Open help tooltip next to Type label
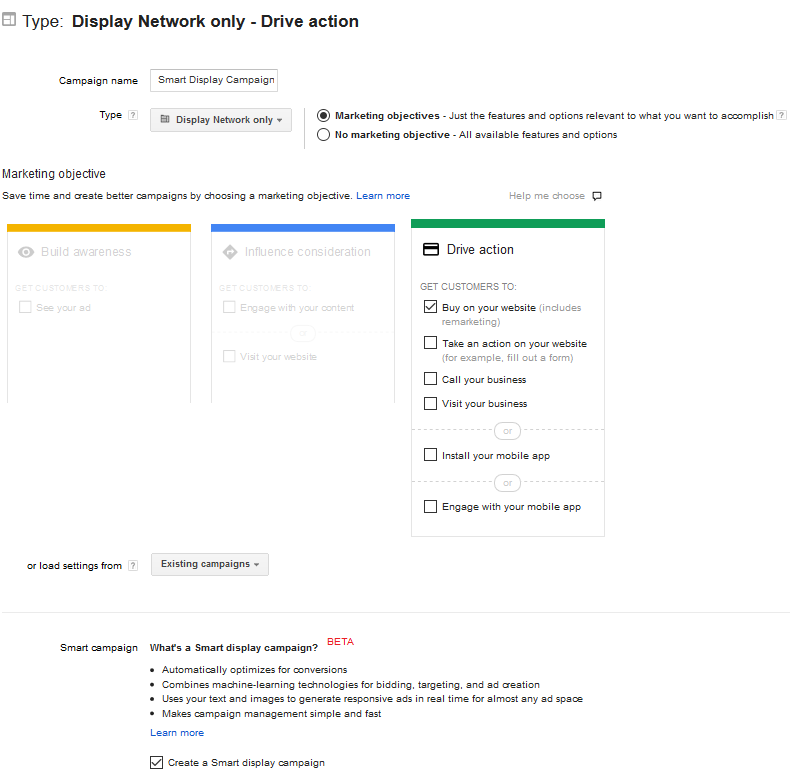The height and width of the screenshot is (784, 790). point(133,115)
